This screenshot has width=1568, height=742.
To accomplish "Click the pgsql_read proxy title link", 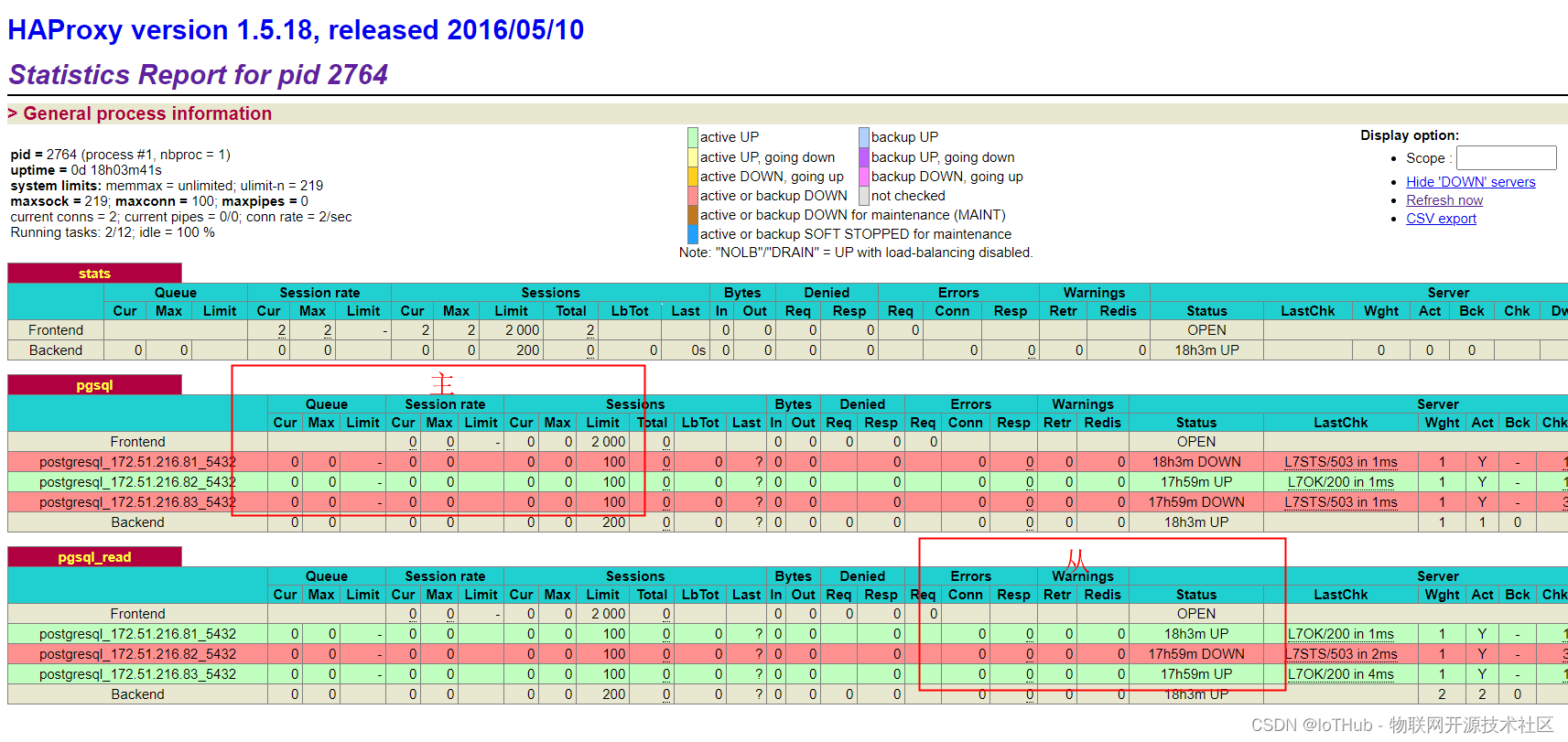I will click(x=94, y=557).
